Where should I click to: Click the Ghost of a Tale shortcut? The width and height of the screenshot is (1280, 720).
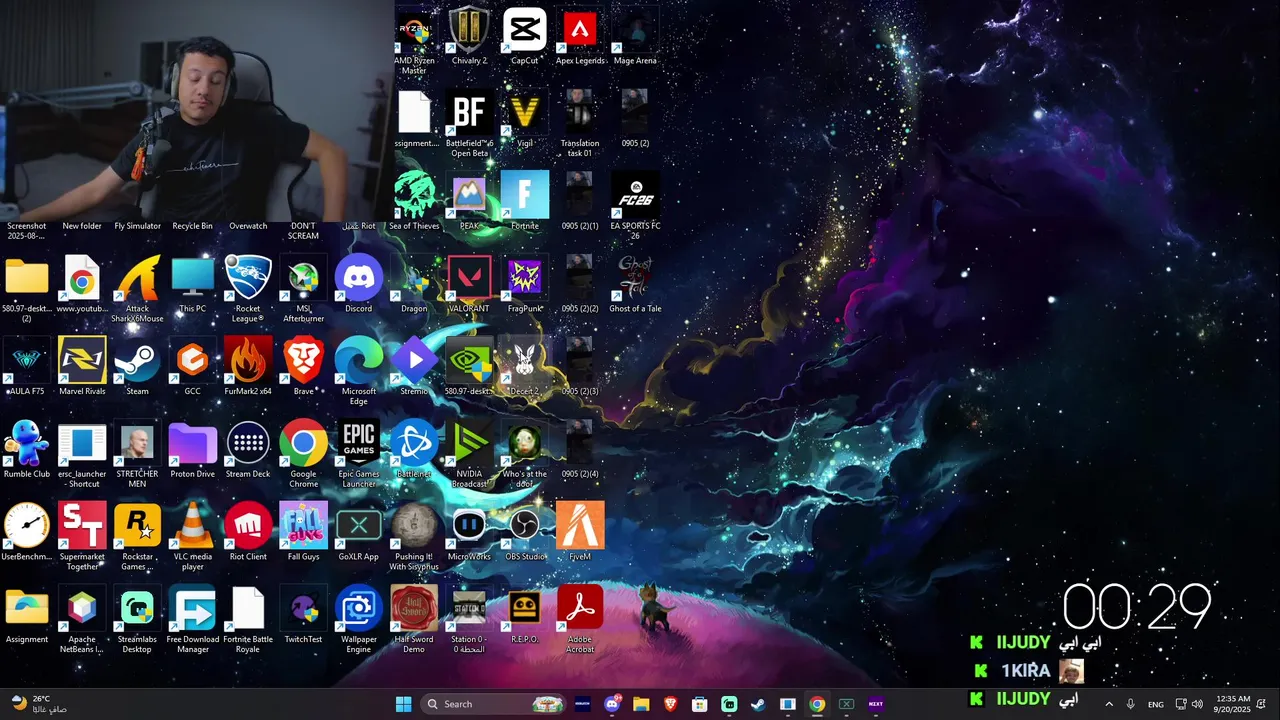(x=635, y=279)
